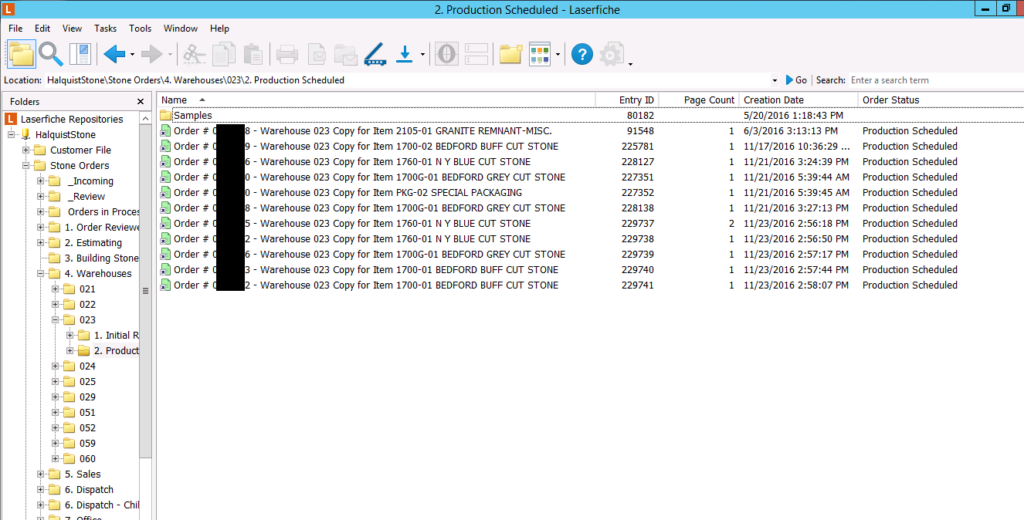
Task: Toggle the preview pane toolbar icon
Action: [x=80, y=54]
